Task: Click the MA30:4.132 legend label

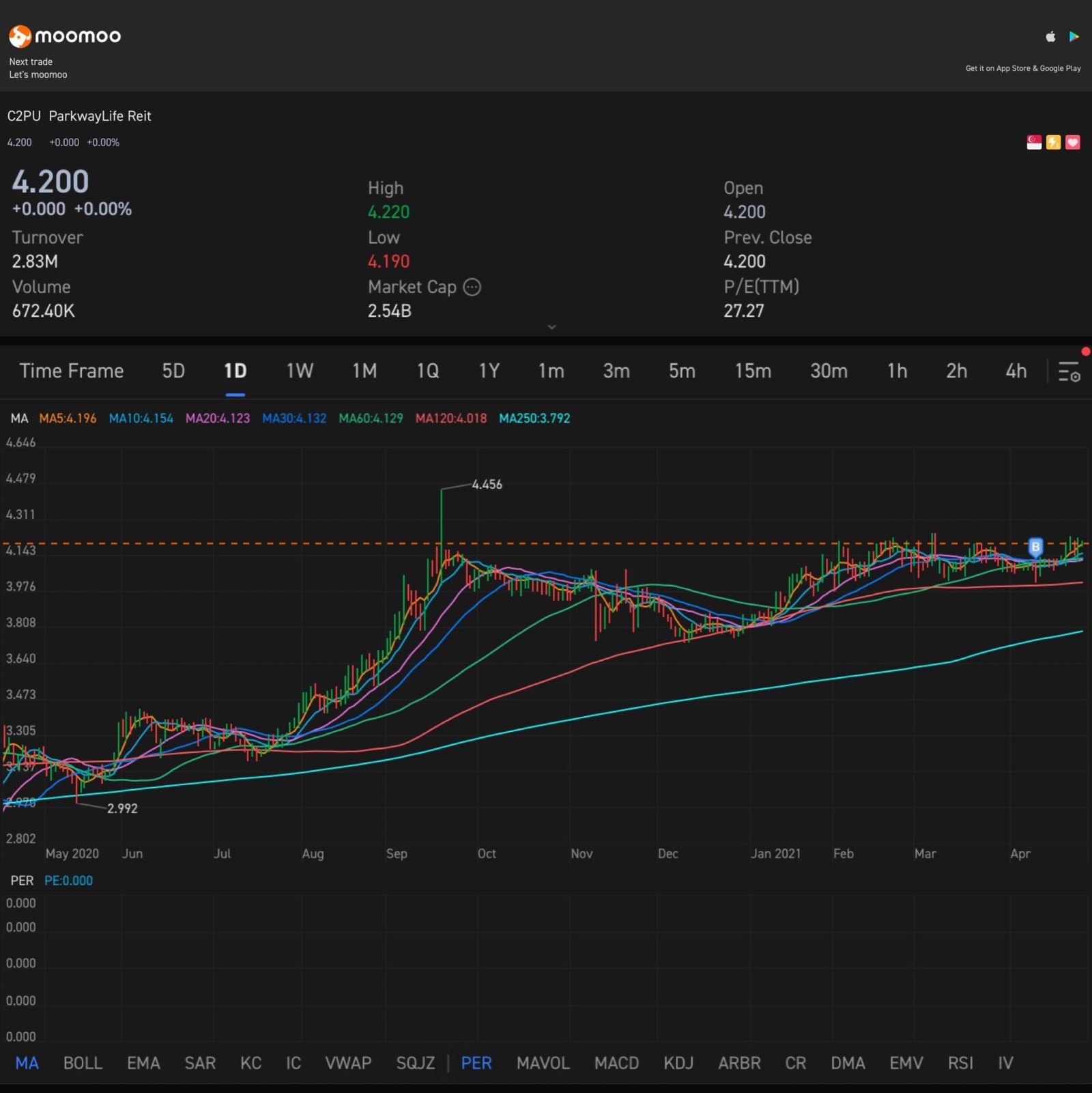Action: [x=294, y=418]
